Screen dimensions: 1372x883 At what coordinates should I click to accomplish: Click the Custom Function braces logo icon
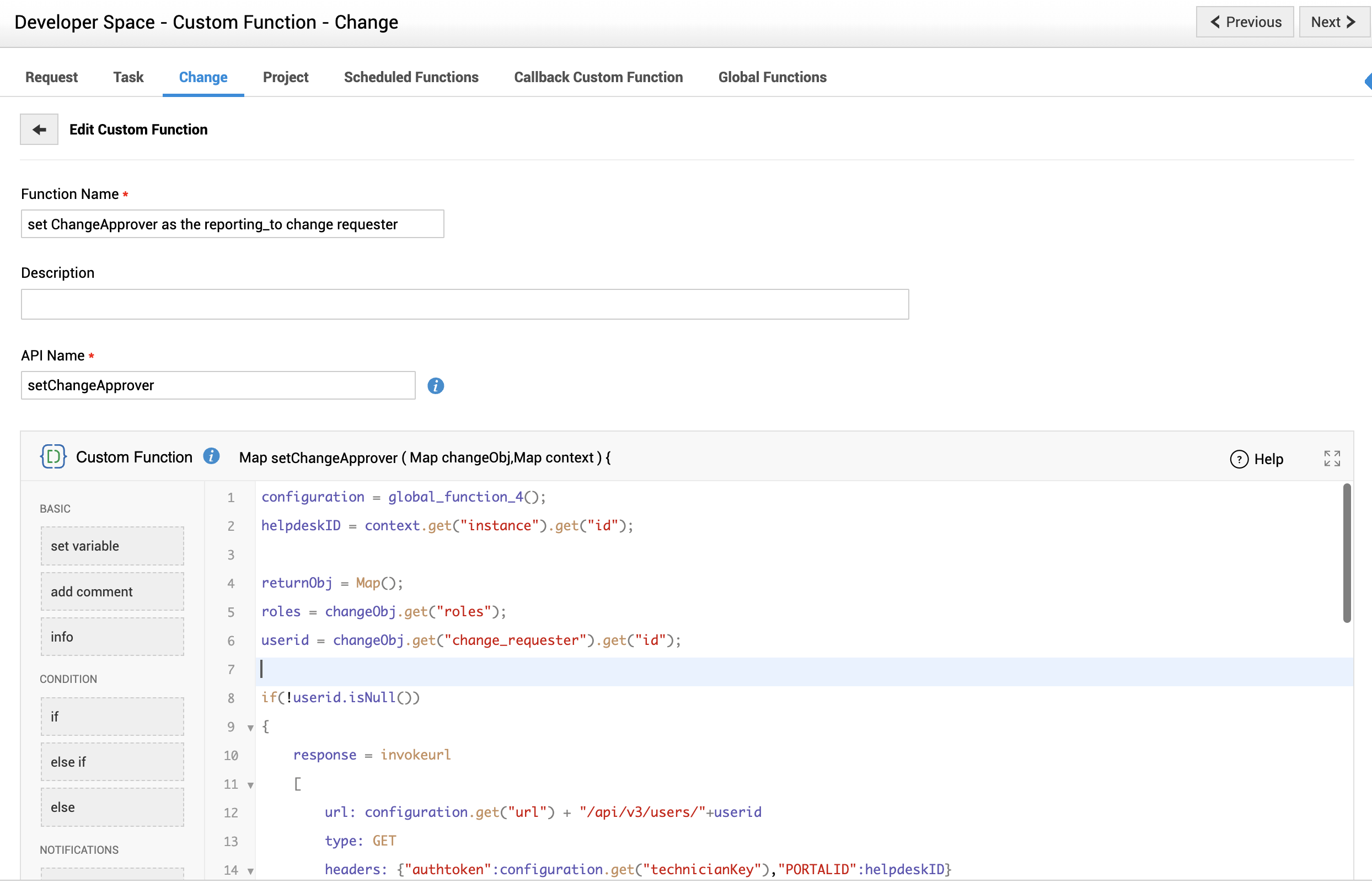click(x=53, y=456)
